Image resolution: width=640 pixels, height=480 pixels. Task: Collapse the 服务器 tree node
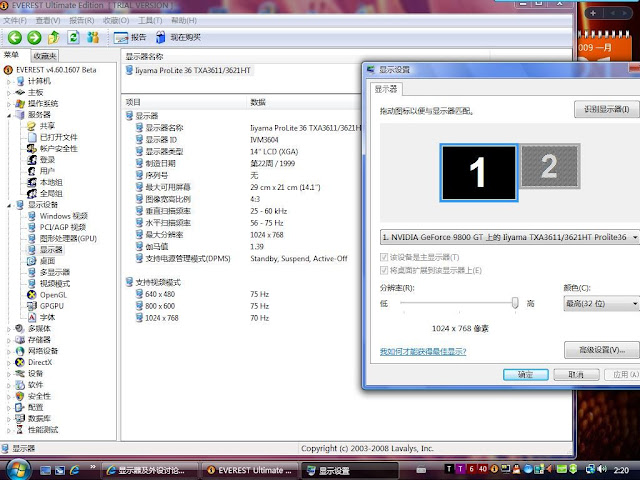point(9,116)
